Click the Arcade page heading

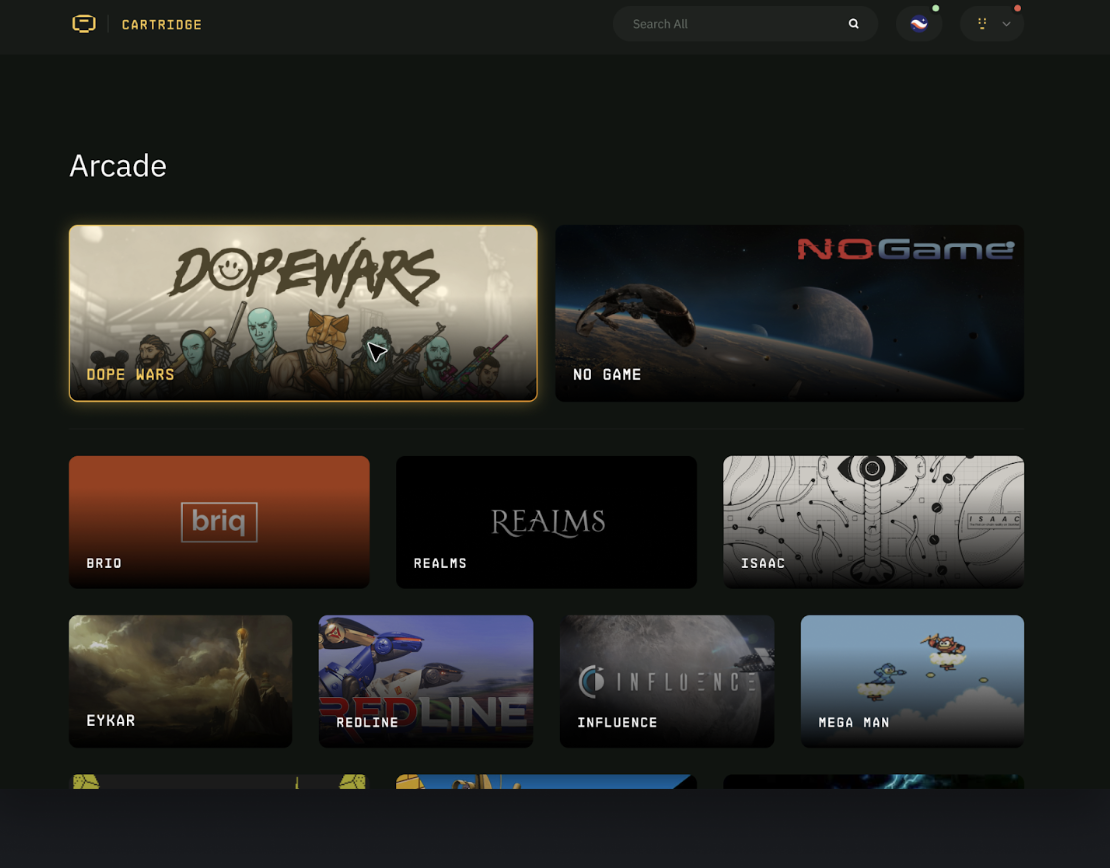pos(118,165)
